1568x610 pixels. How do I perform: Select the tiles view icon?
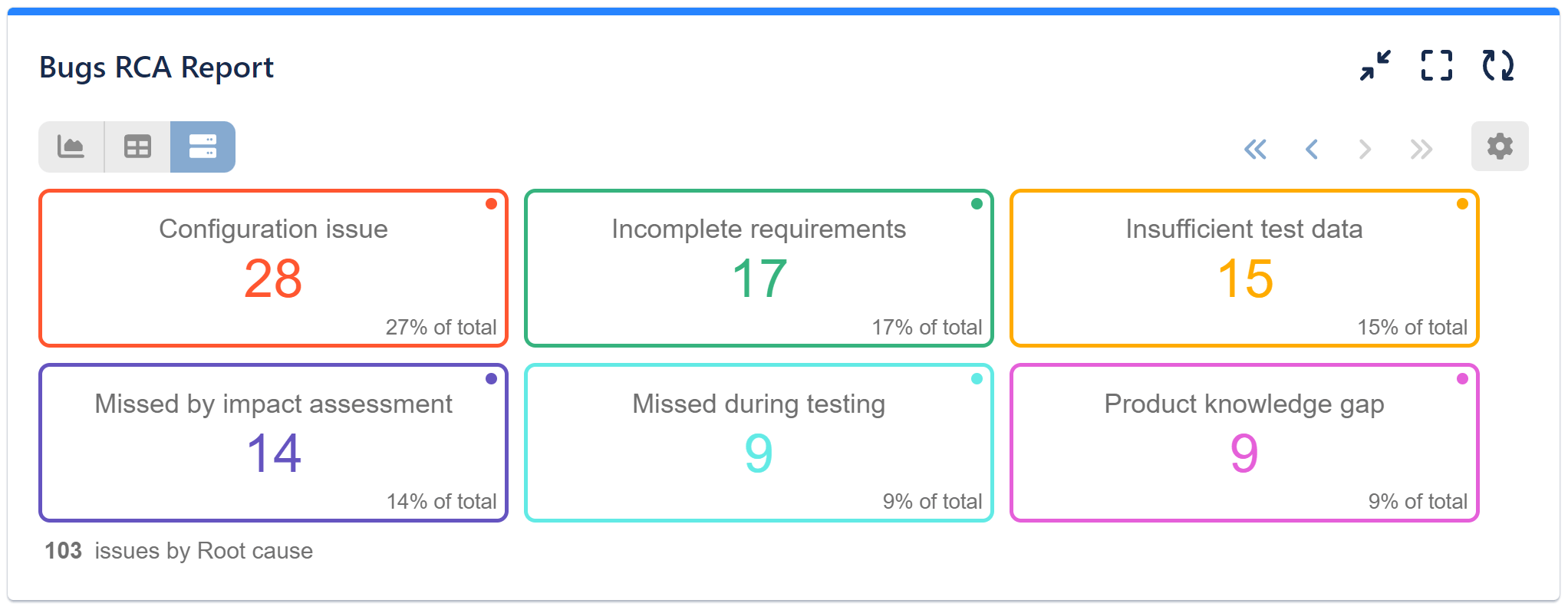click(202, 146)
